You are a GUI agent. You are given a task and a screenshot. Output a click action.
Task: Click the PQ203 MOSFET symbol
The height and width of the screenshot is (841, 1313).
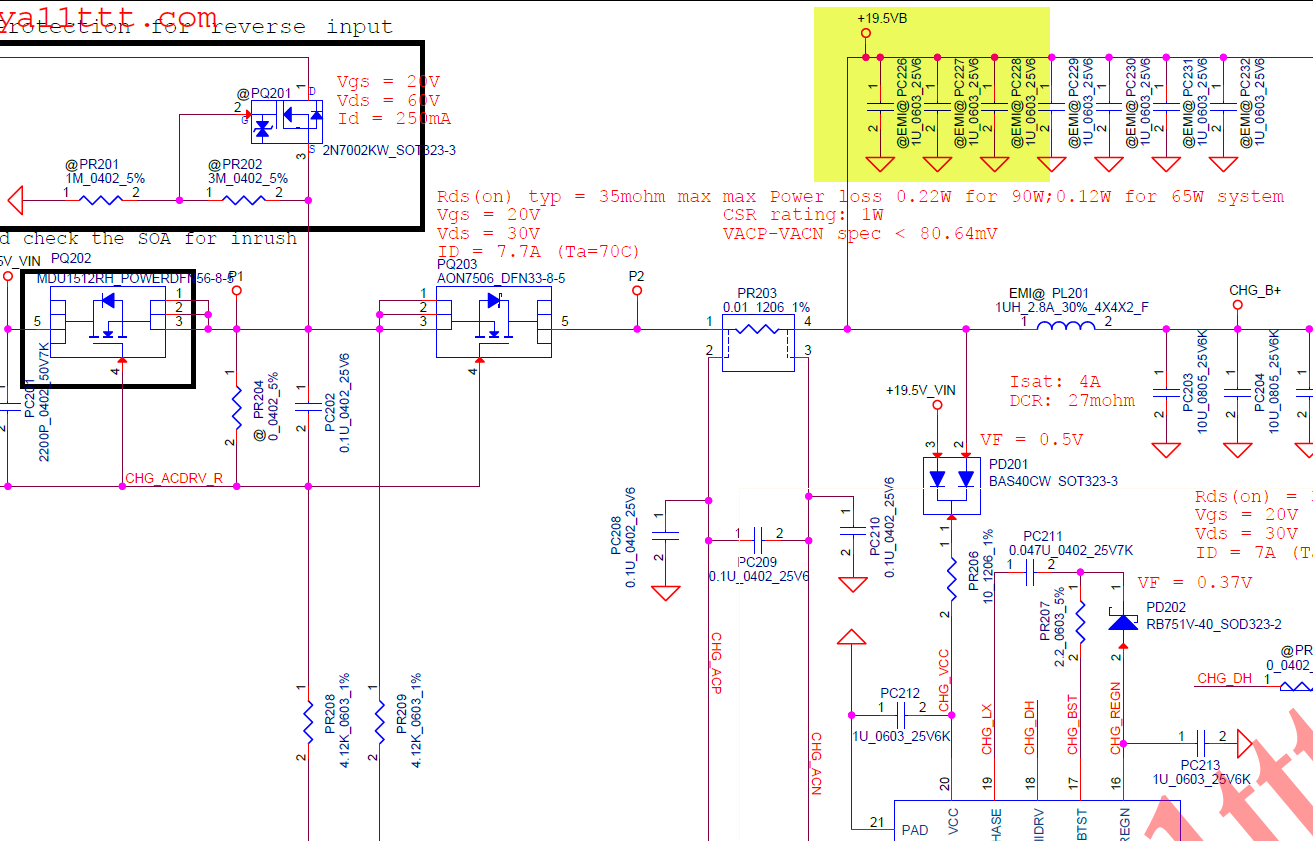click(494, 322)
